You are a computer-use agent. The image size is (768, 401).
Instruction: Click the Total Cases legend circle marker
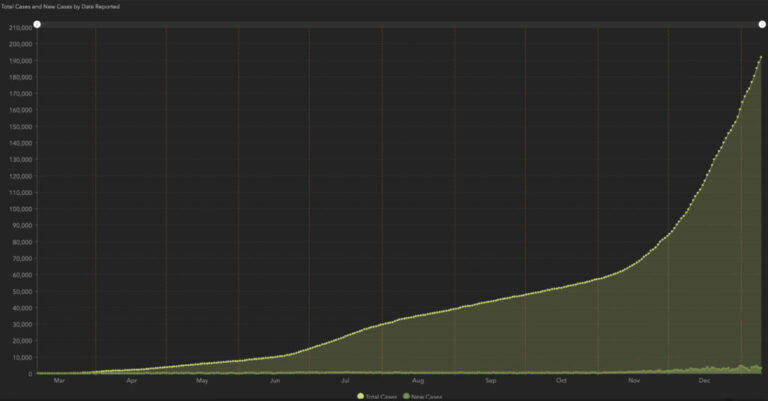[x=361, y=397]
